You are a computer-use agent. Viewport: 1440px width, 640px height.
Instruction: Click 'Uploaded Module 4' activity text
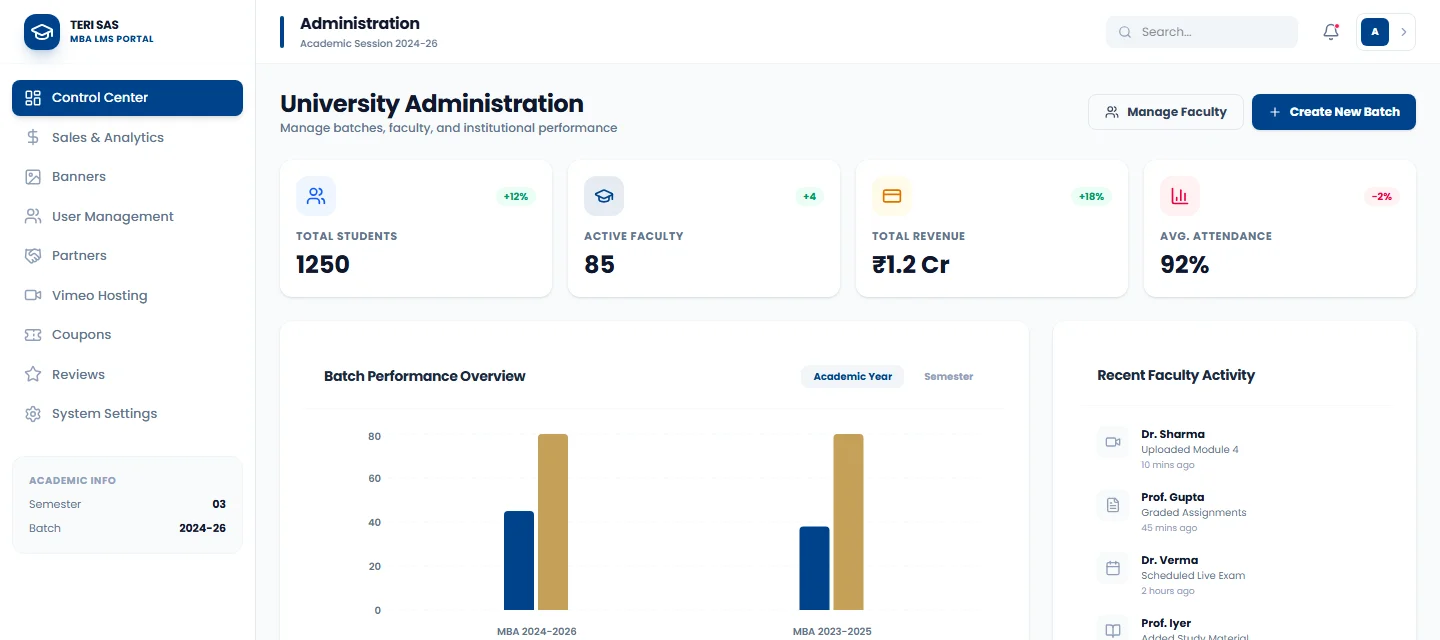click(x=1190, y=450)
